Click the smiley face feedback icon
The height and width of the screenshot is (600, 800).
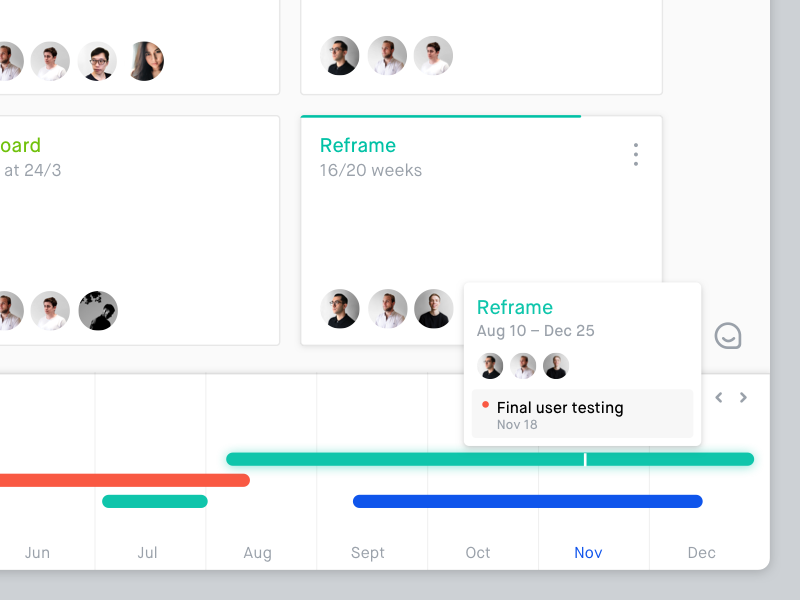point(728,336)
